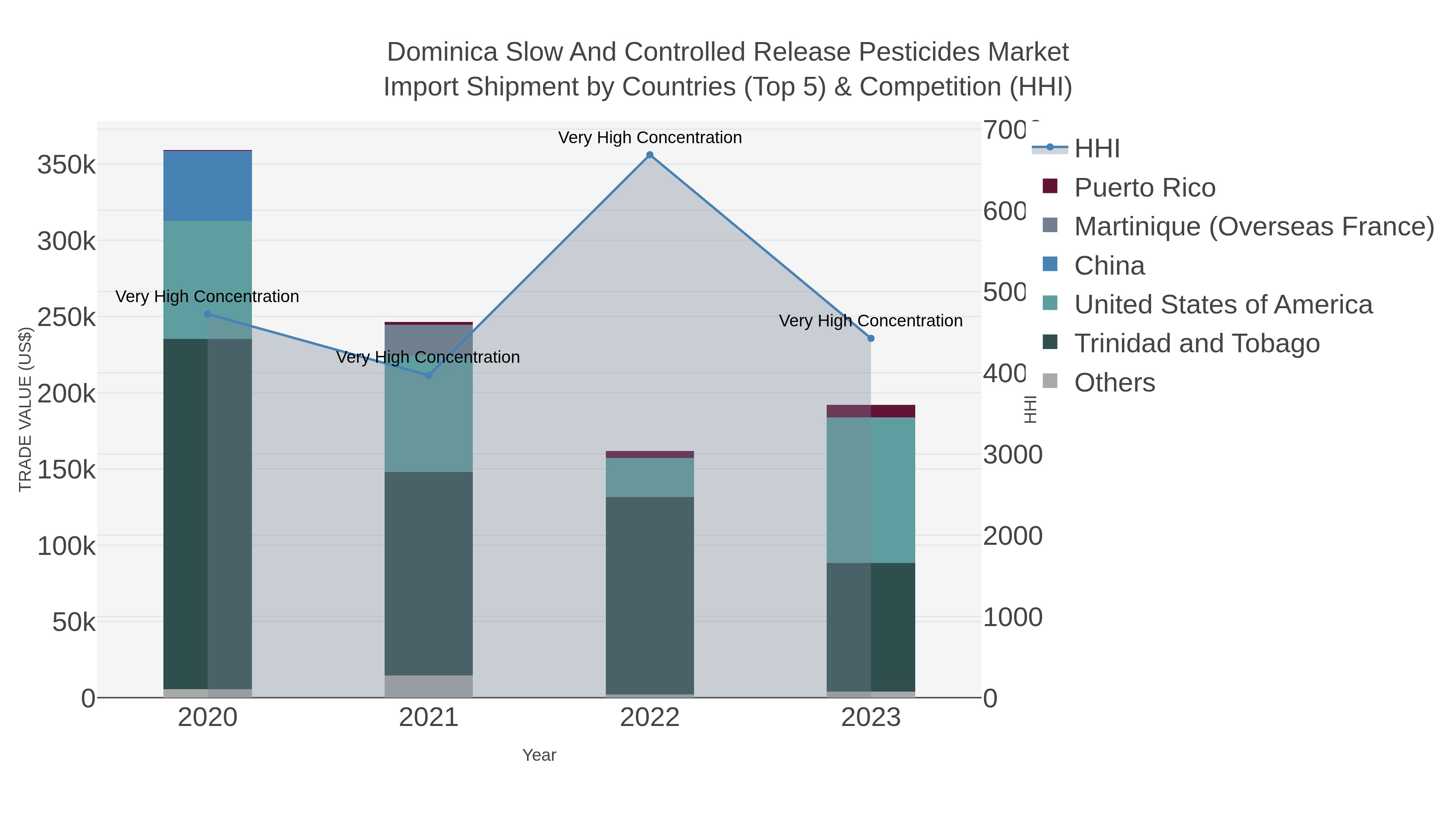The height and width of the screenshot is (819, 1456).
Task: Click United States segment of 2022 bar
Action: 650,478
